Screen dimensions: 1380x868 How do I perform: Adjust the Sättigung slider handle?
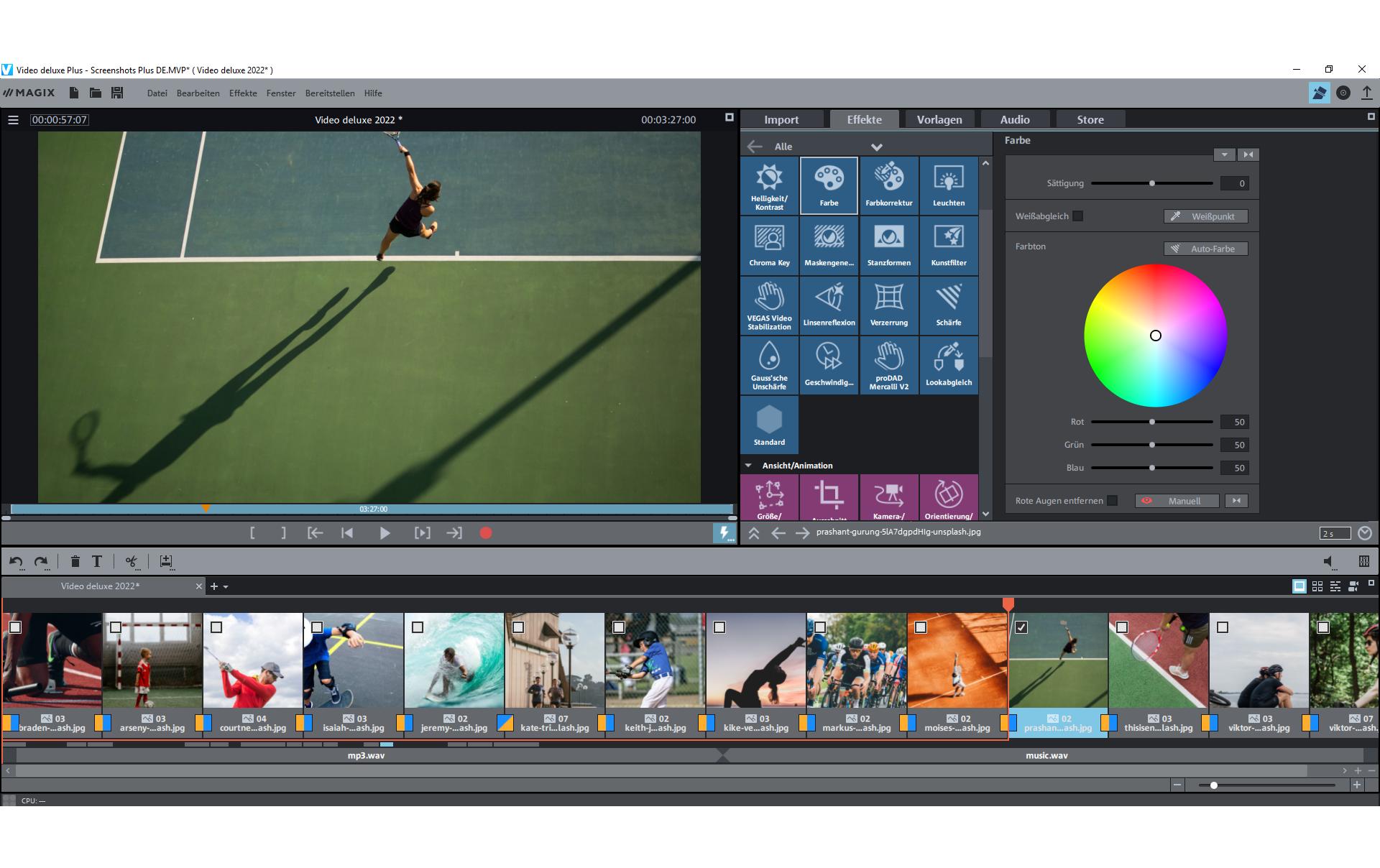pos(1151,183)
